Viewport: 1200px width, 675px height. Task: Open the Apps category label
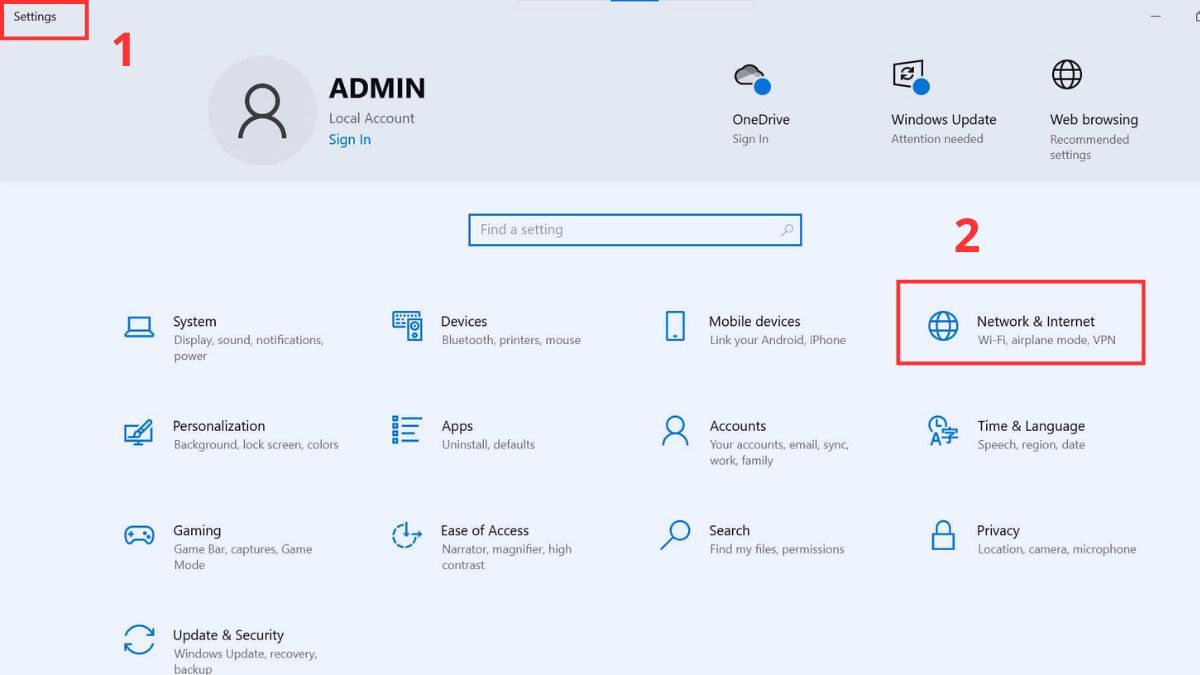tap(458, 426)
